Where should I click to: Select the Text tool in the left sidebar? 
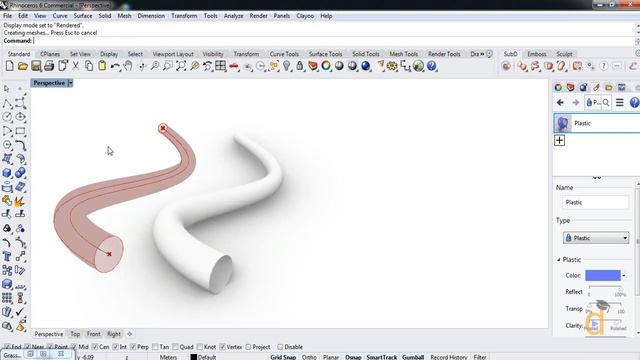click(x=7, y=256)
